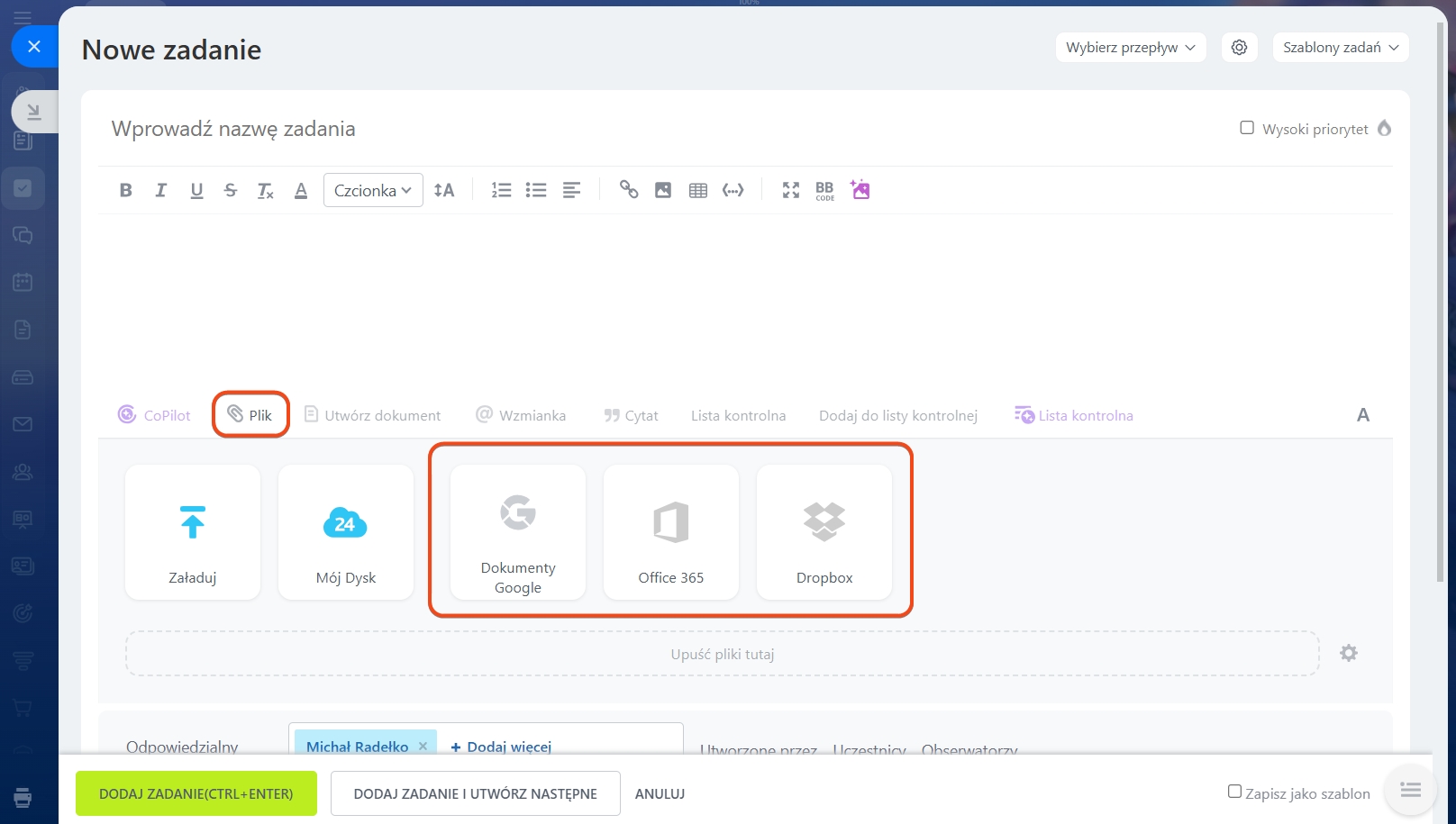Insert an image into description
Viewport: 1456px width, 824px height.
pyautogui.click(x=663, y=190)
